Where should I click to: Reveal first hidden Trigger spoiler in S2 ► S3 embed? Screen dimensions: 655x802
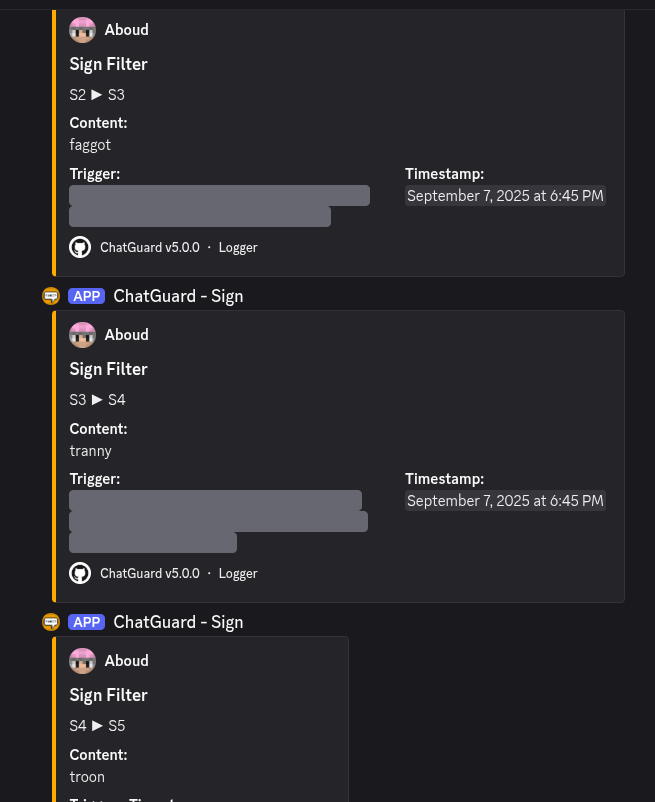point(219,195)
